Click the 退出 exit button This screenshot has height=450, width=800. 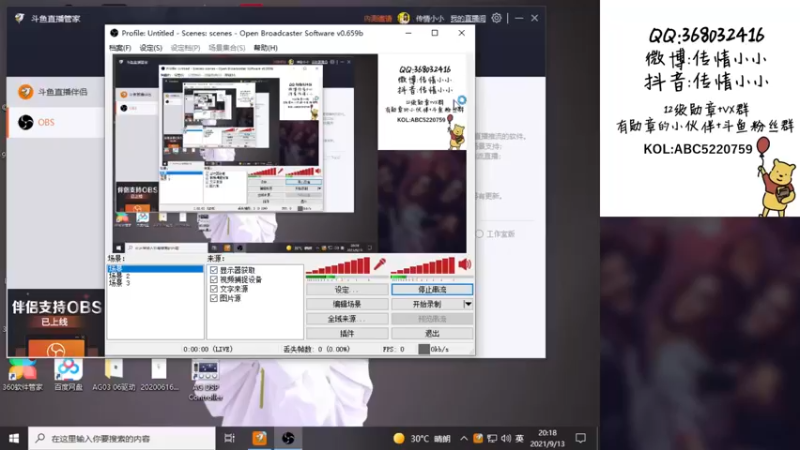432,333
